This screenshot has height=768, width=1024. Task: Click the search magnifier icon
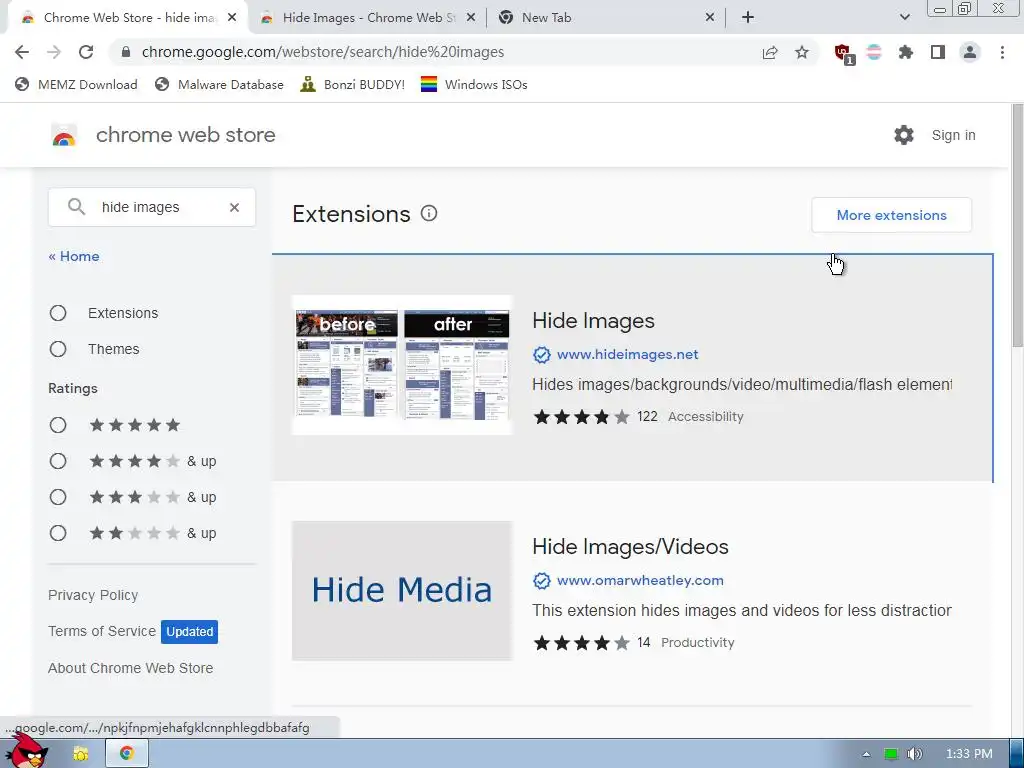point(76,208)
